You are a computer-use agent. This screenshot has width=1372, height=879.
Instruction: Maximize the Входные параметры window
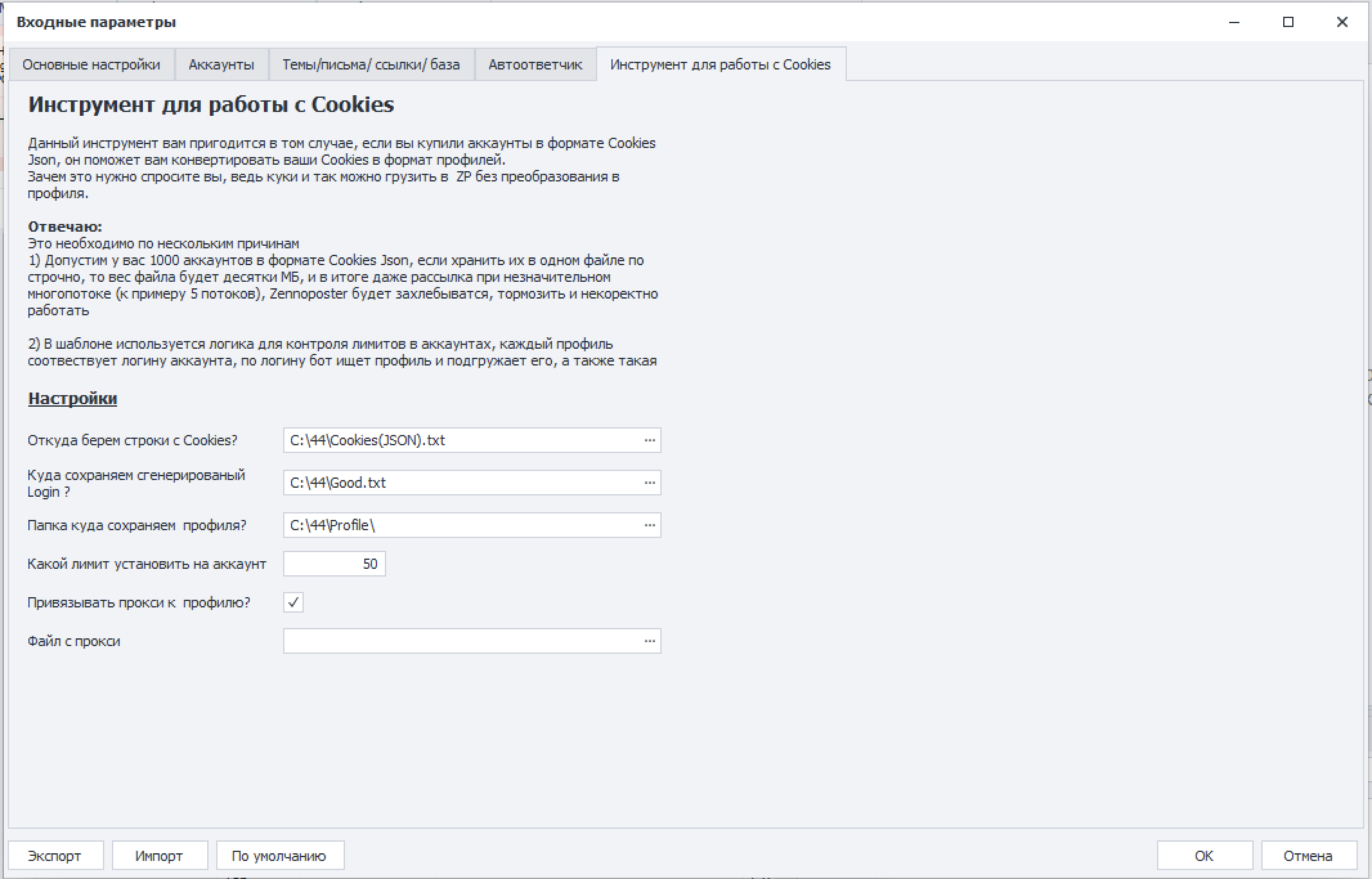point(1288,23)
